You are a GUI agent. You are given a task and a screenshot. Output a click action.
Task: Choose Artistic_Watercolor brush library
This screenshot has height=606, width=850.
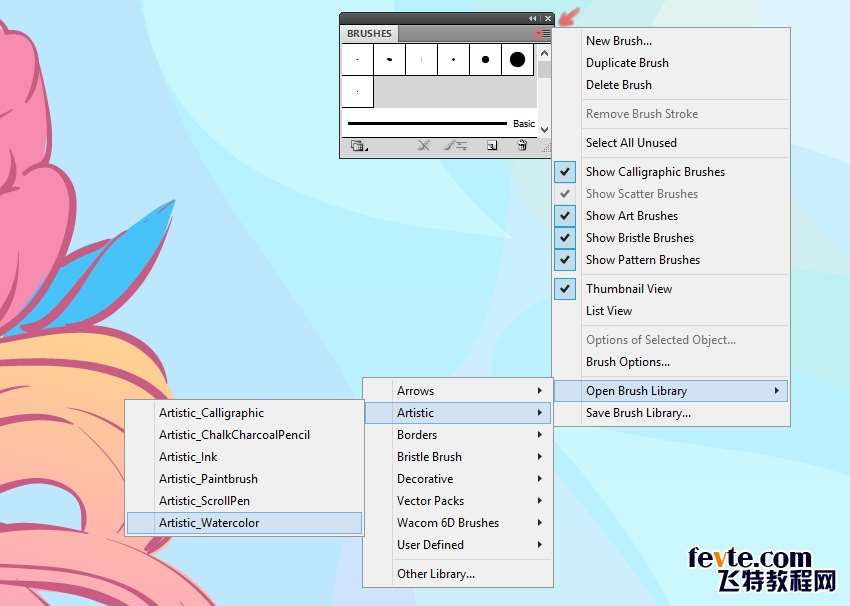pos(244,523)
